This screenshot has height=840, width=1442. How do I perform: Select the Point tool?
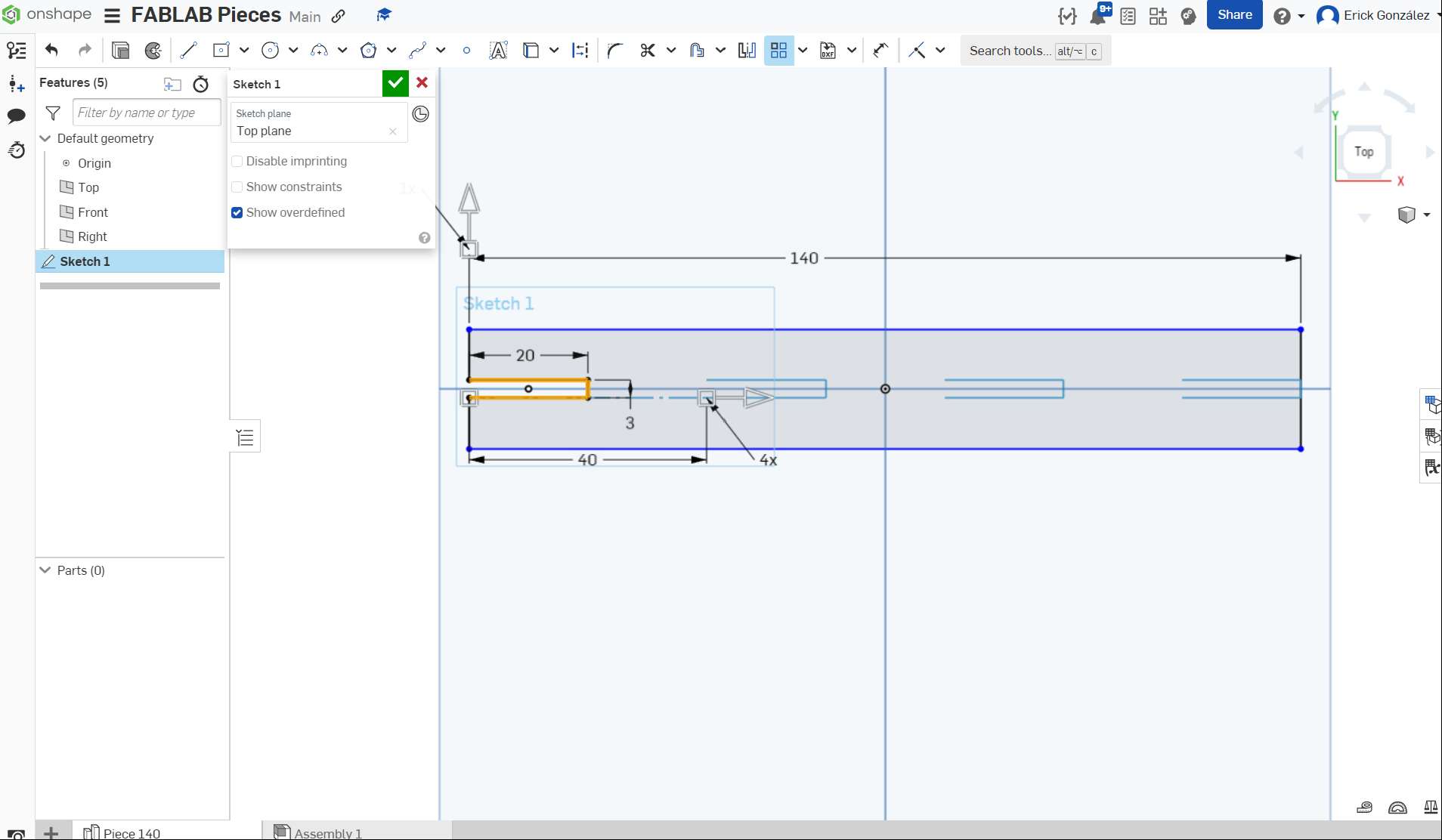point(466,51)
